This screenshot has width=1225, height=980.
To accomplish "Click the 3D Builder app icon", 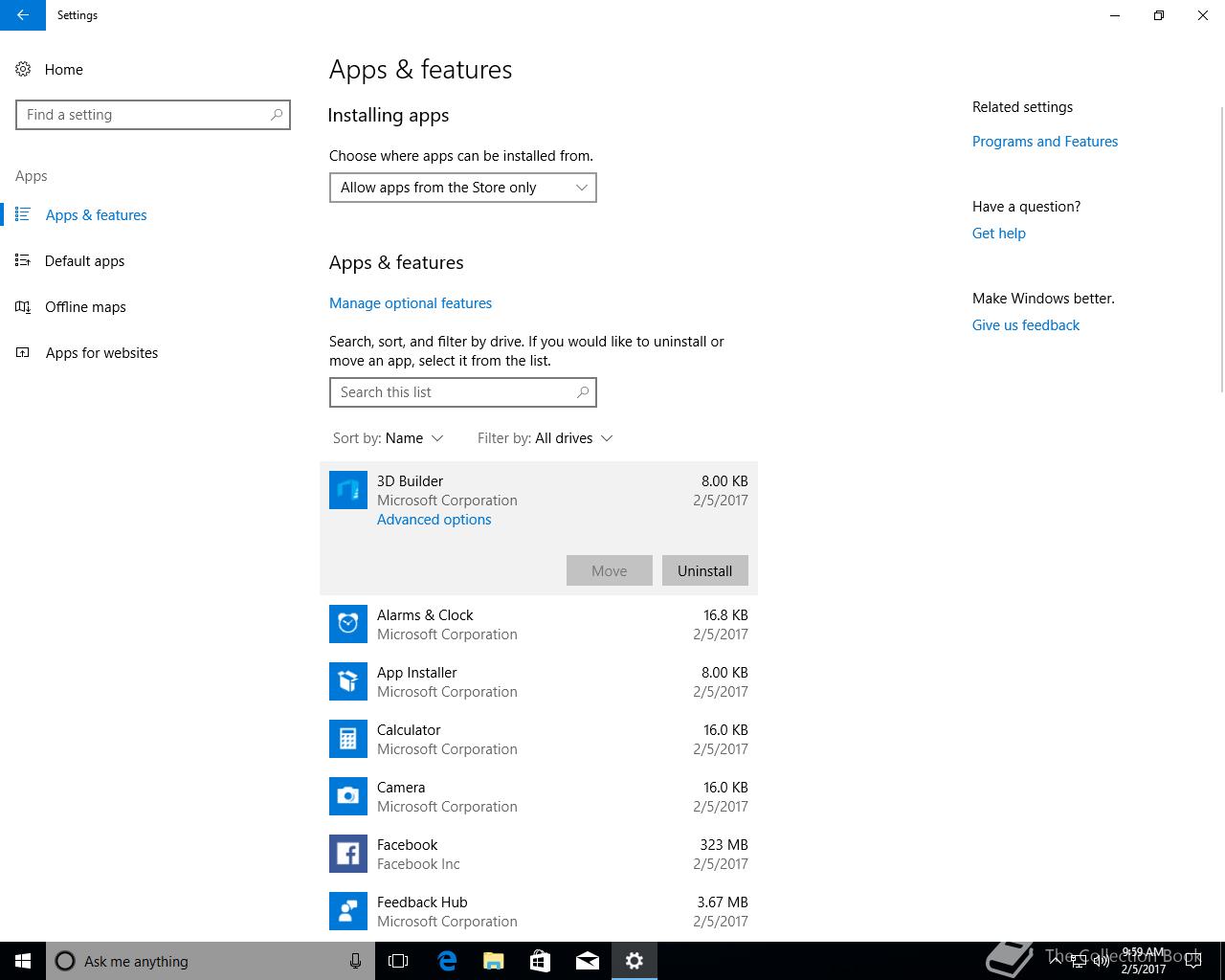I will coord(348,490).
